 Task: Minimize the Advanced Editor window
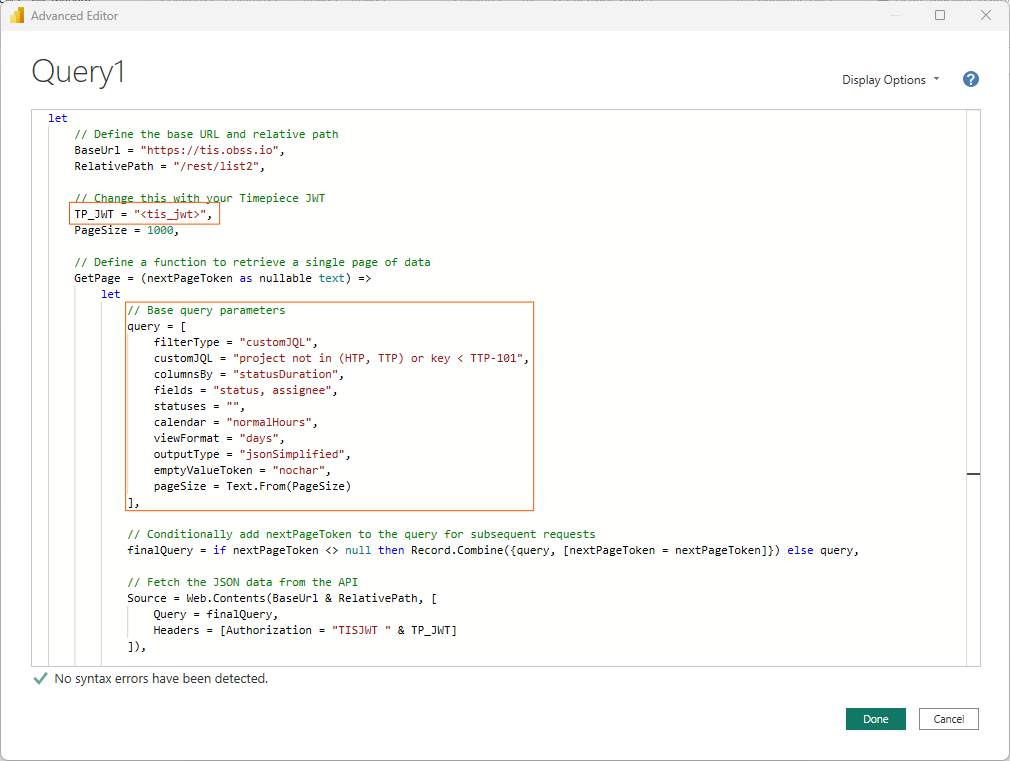coord(894,15)
